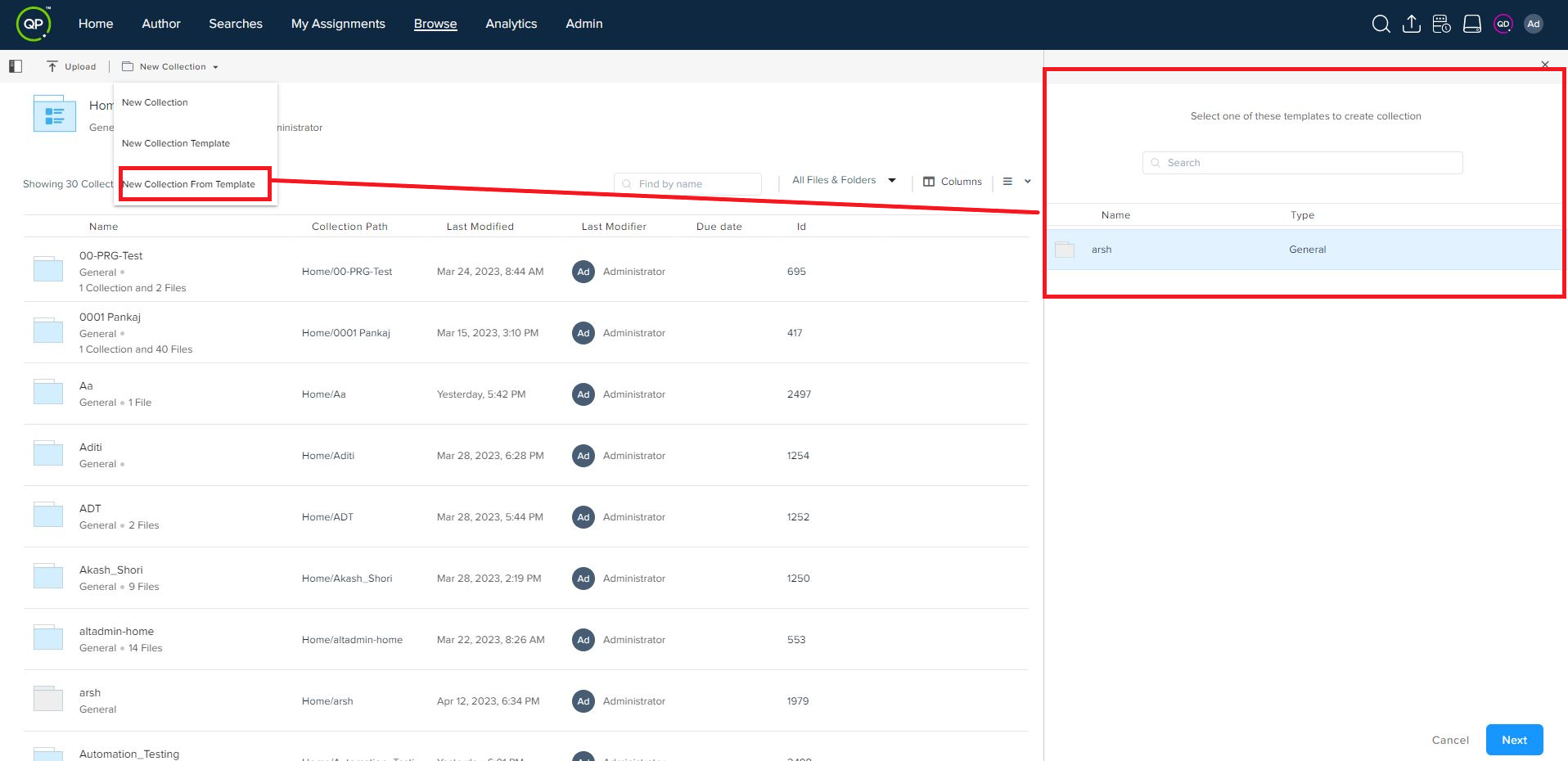Sort by Last Modified column header
The image size is (1568, 761).
(480, 227)
